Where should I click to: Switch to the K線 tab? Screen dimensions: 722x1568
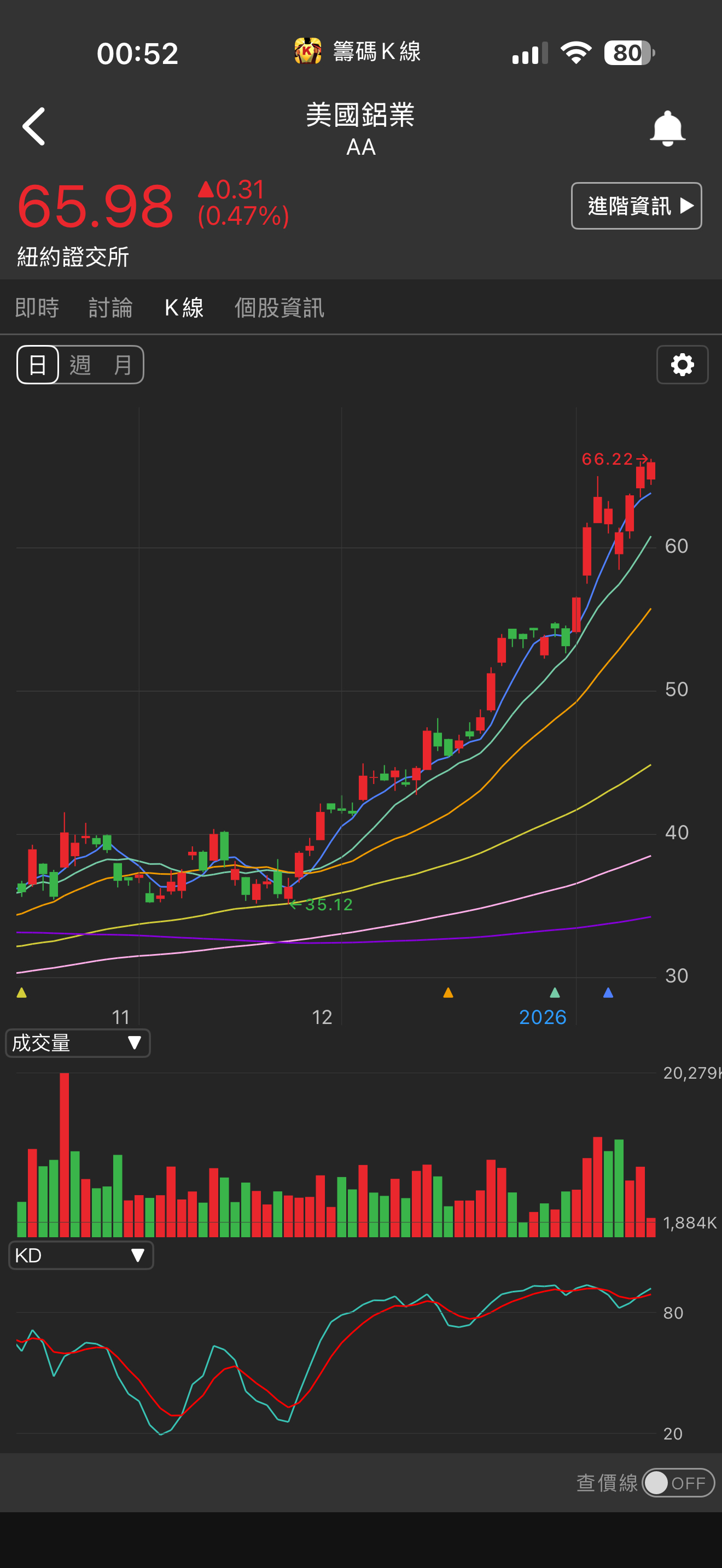(184, 308)
